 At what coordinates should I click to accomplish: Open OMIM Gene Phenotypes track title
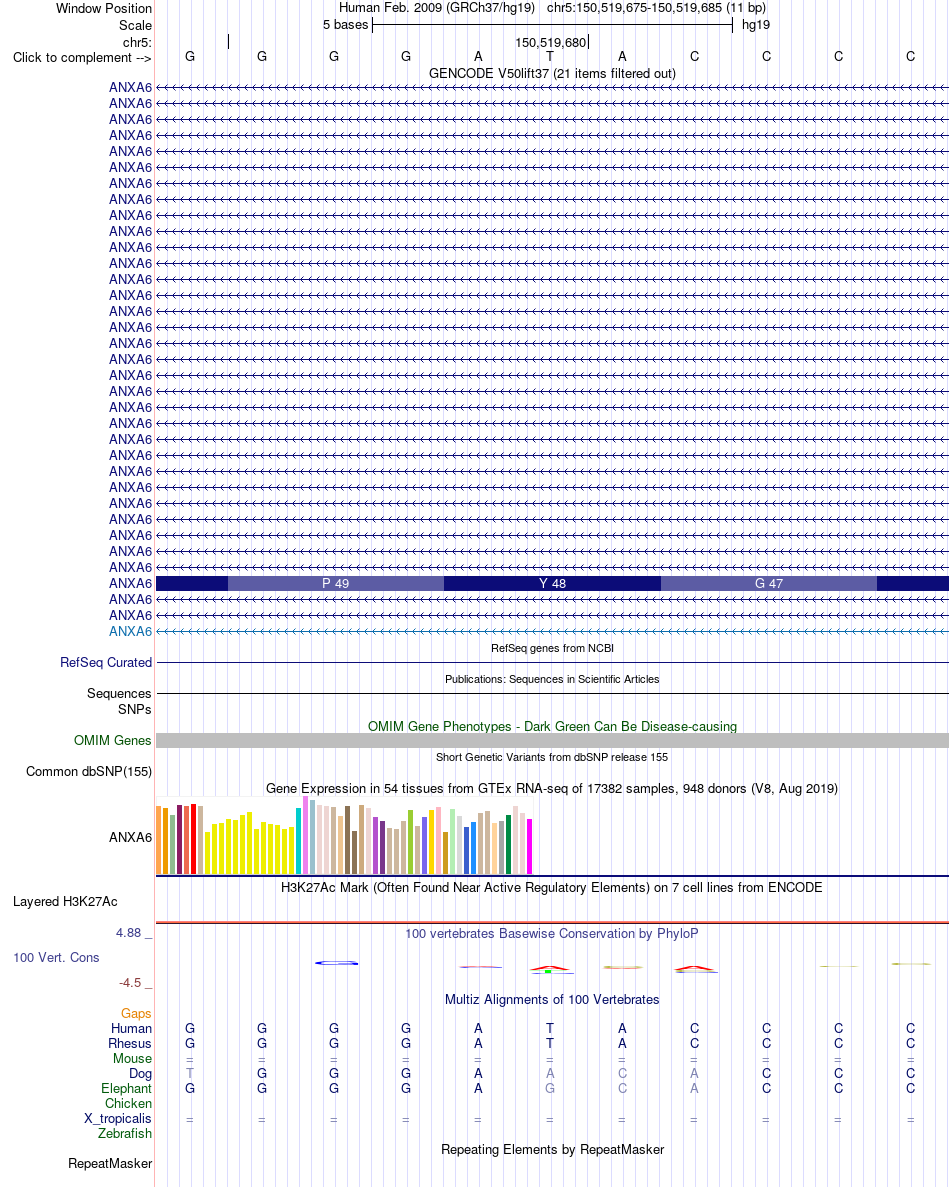pyautogui.click(x=552, y=727)
